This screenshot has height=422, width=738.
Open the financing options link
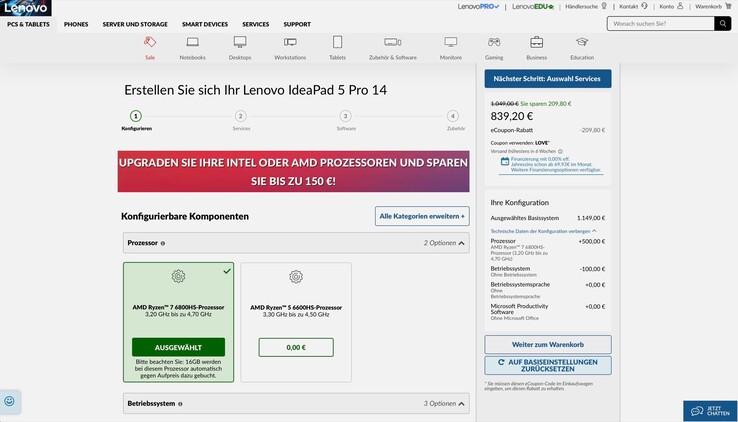tap(556, 165)
